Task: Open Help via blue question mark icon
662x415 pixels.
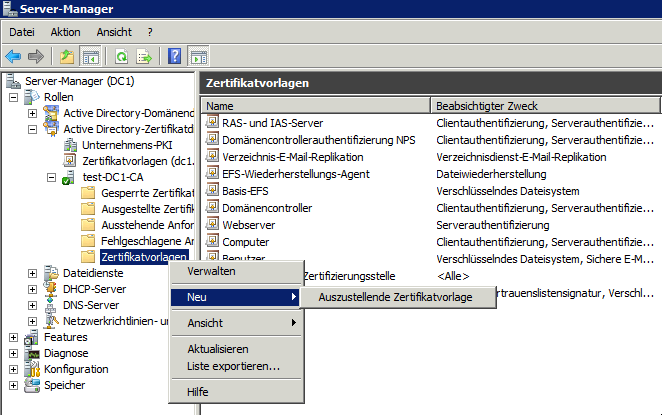Action: [175, 56]
